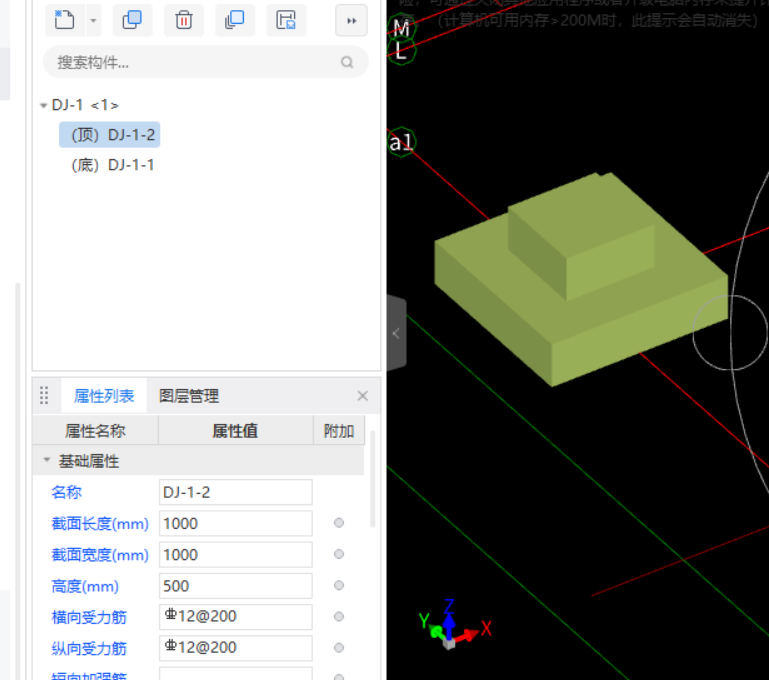769x680 pixels.
Task: Toggle the 横向受力筋 additional radio button
Action: [339, 617]
